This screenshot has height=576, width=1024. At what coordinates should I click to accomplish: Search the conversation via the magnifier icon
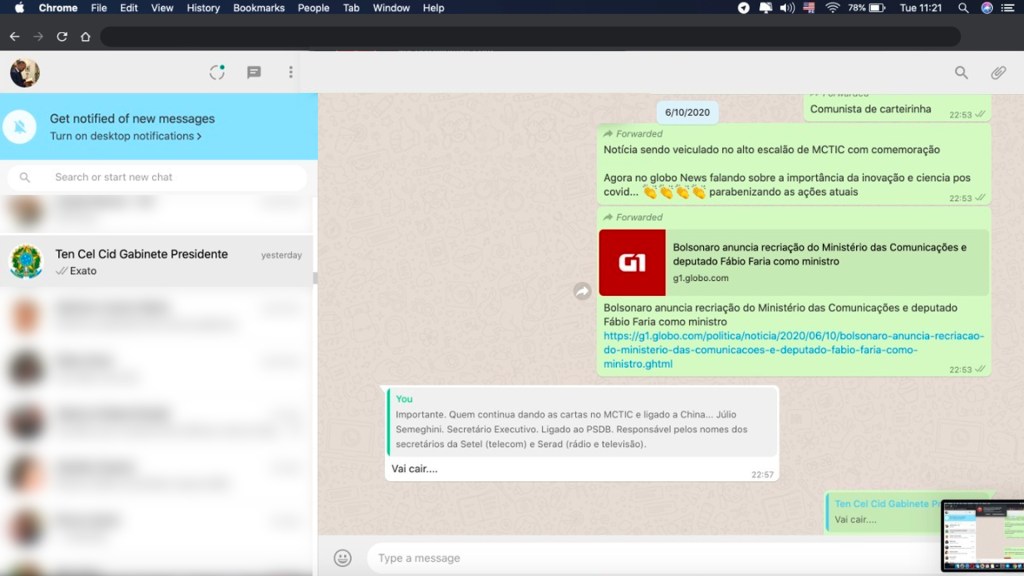coord(961,72)
